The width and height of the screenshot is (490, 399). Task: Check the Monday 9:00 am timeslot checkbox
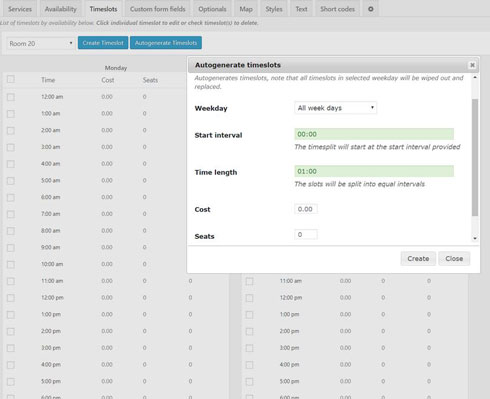tap(11, 248)
